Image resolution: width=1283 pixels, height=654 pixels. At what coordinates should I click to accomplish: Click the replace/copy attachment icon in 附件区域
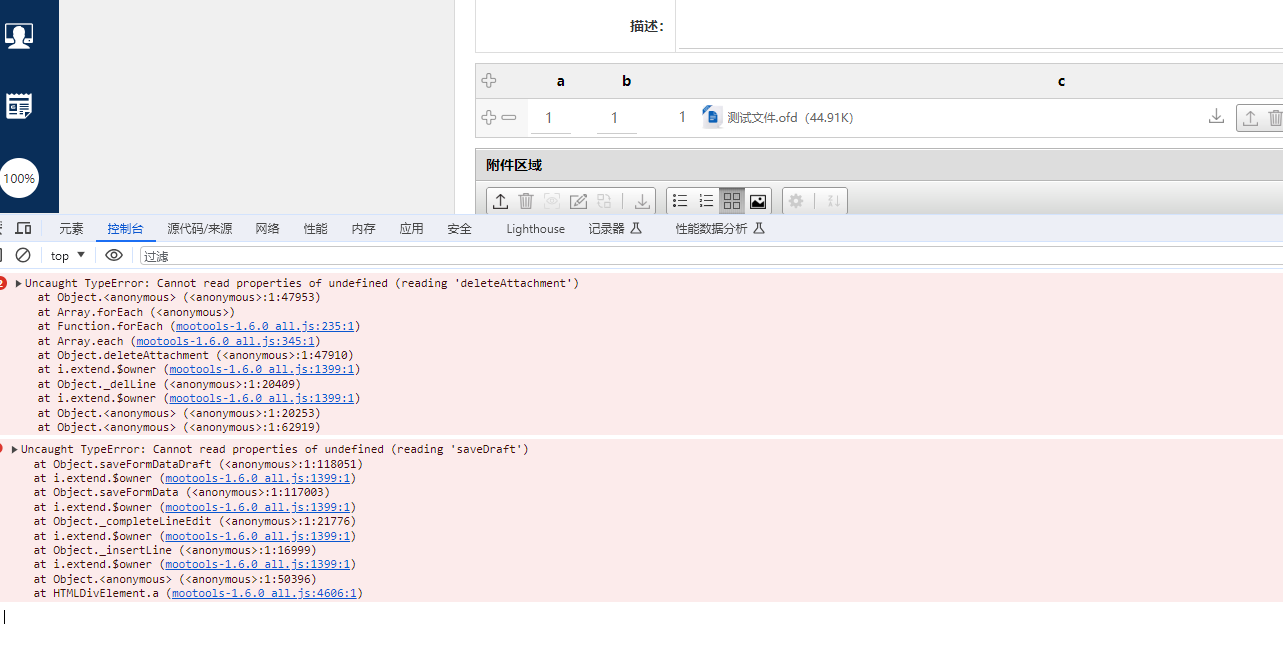coord(604,201)
